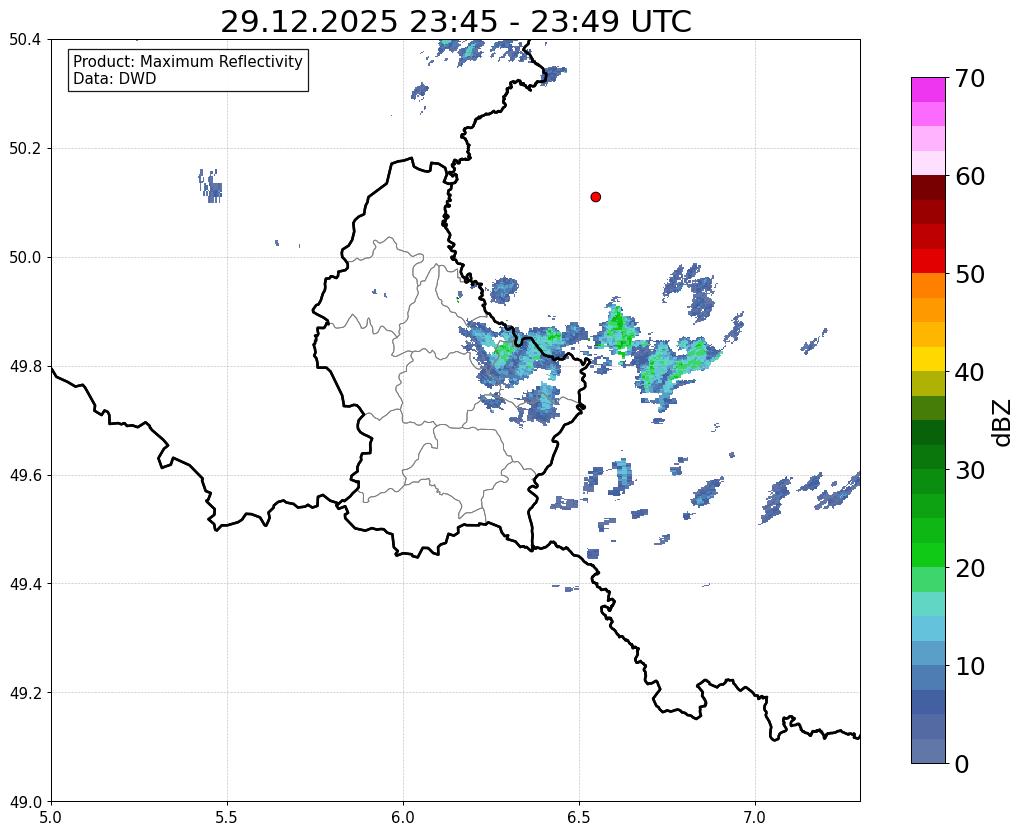
Task: Click the Data: DWD label
Action: click(115, 78)
